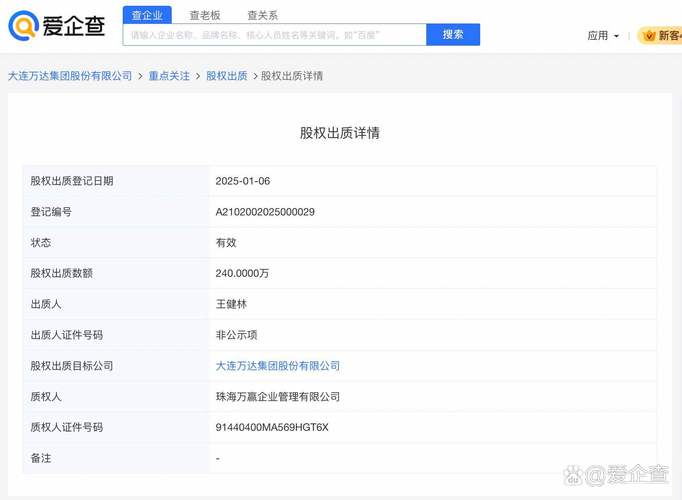Click the 股权出质详情 breadcrumb text
Viewport: 682px width, 500px height.
click(292, 76)
